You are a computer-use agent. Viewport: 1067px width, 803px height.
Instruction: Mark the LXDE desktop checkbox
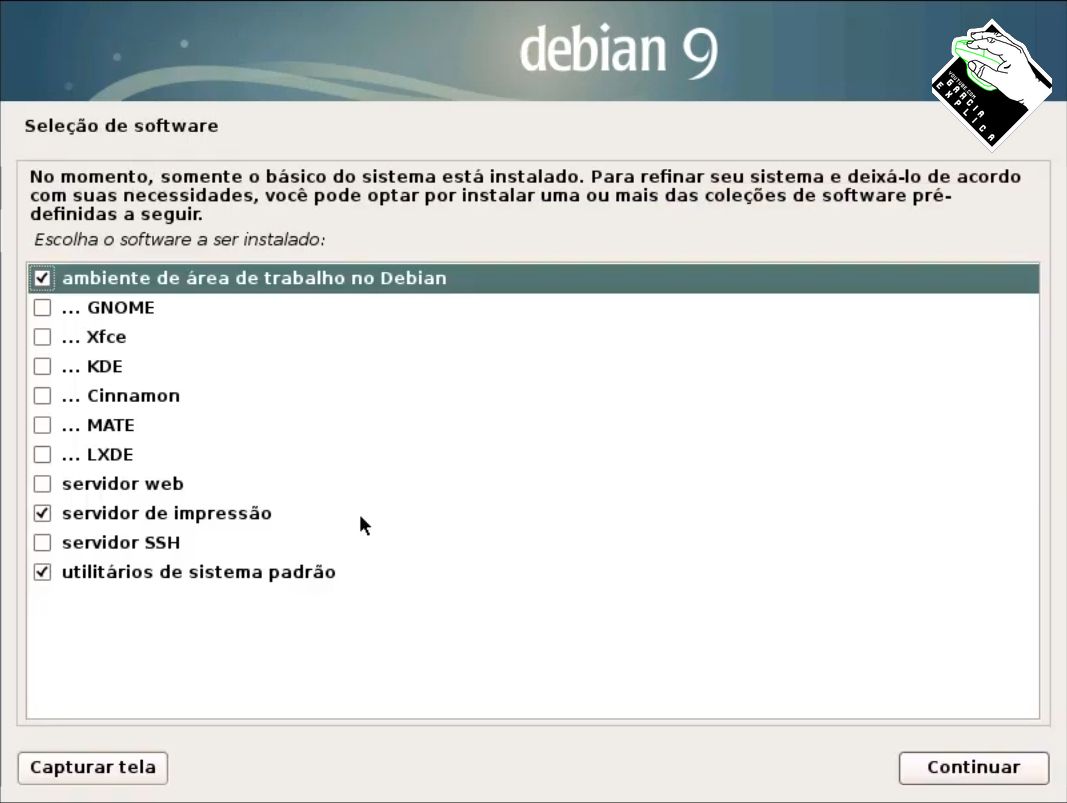pos(42,454)
